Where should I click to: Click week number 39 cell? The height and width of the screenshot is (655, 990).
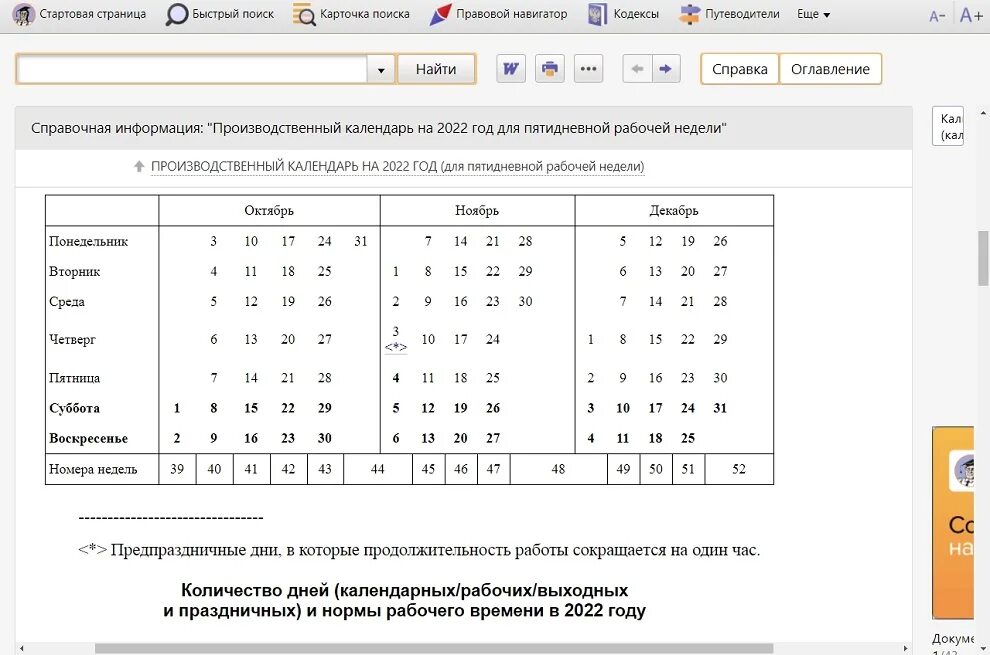(x=177, y=469)
